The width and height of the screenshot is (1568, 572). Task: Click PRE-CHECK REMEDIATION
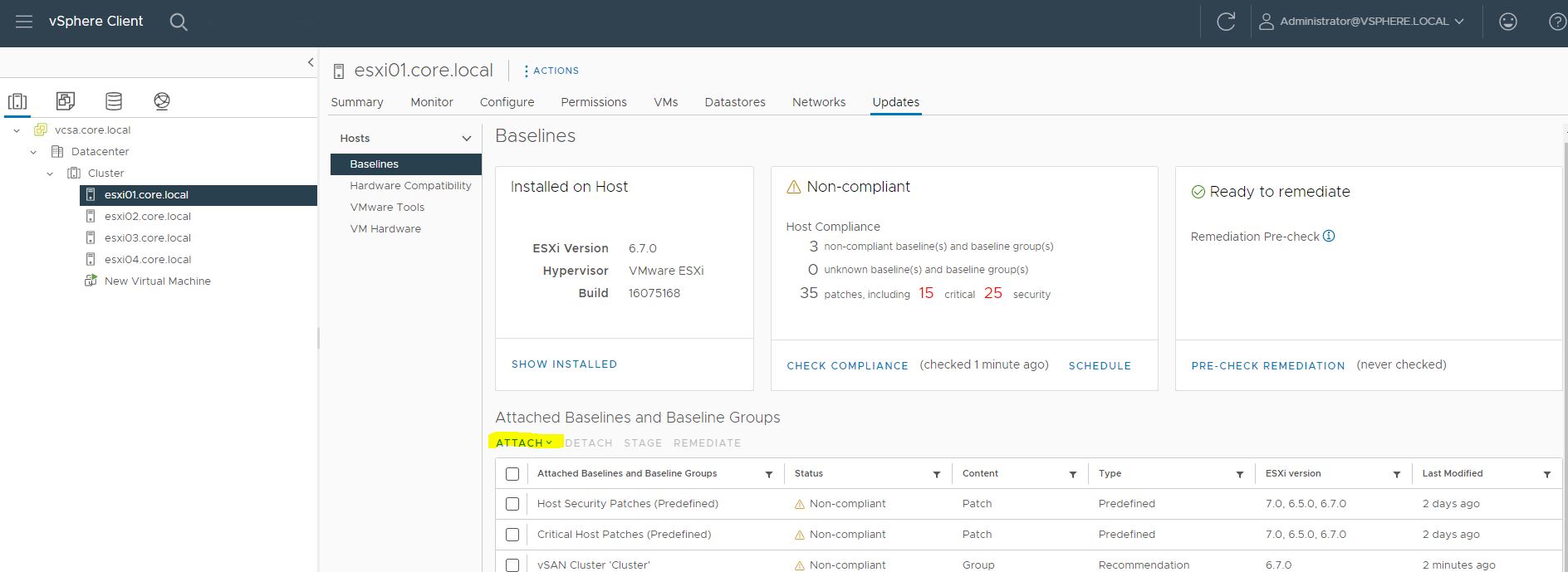(1268, 365)
